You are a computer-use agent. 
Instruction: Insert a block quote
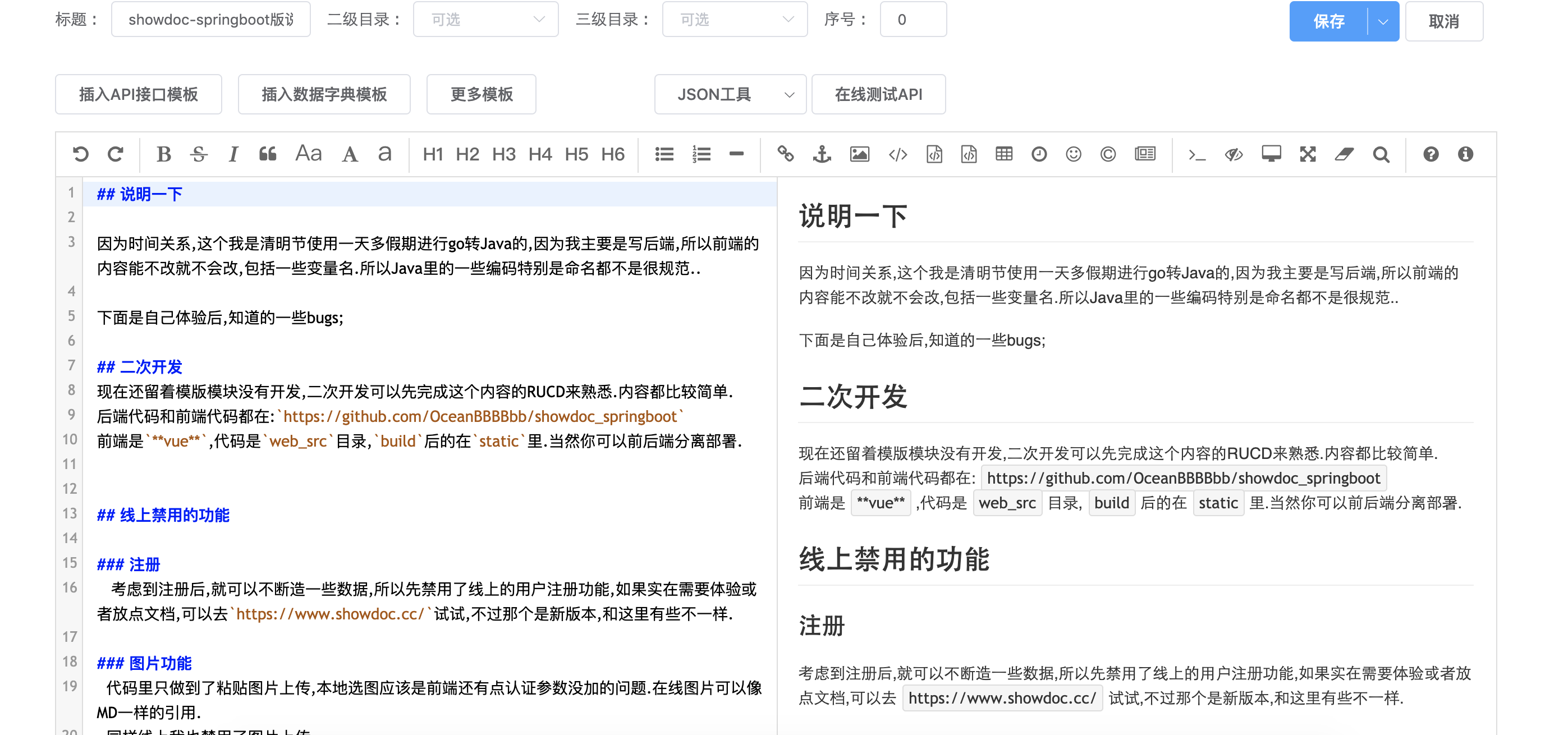[268, 154]
